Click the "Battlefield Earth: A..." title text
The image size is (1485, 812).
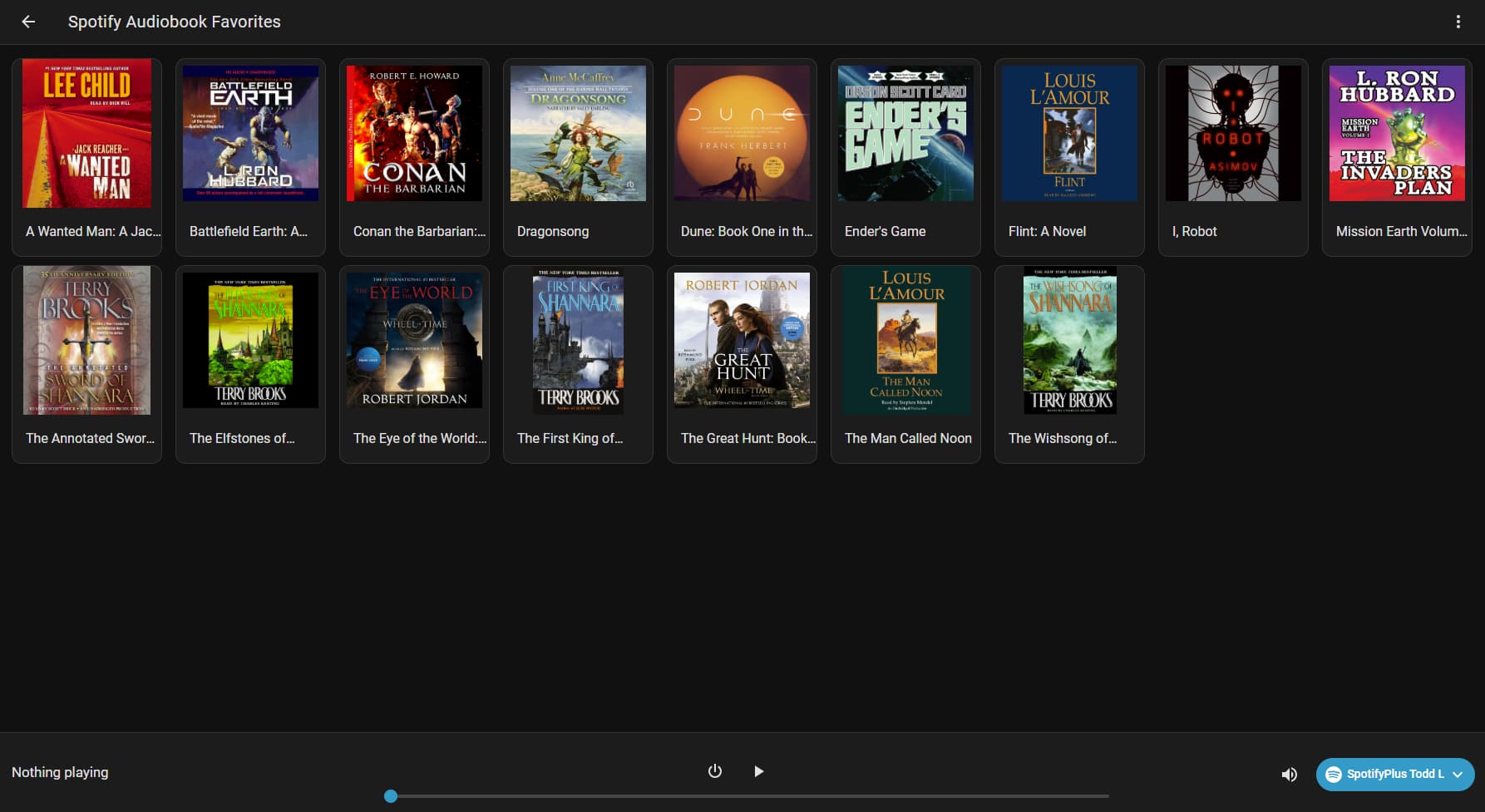(x=249, y=231)
